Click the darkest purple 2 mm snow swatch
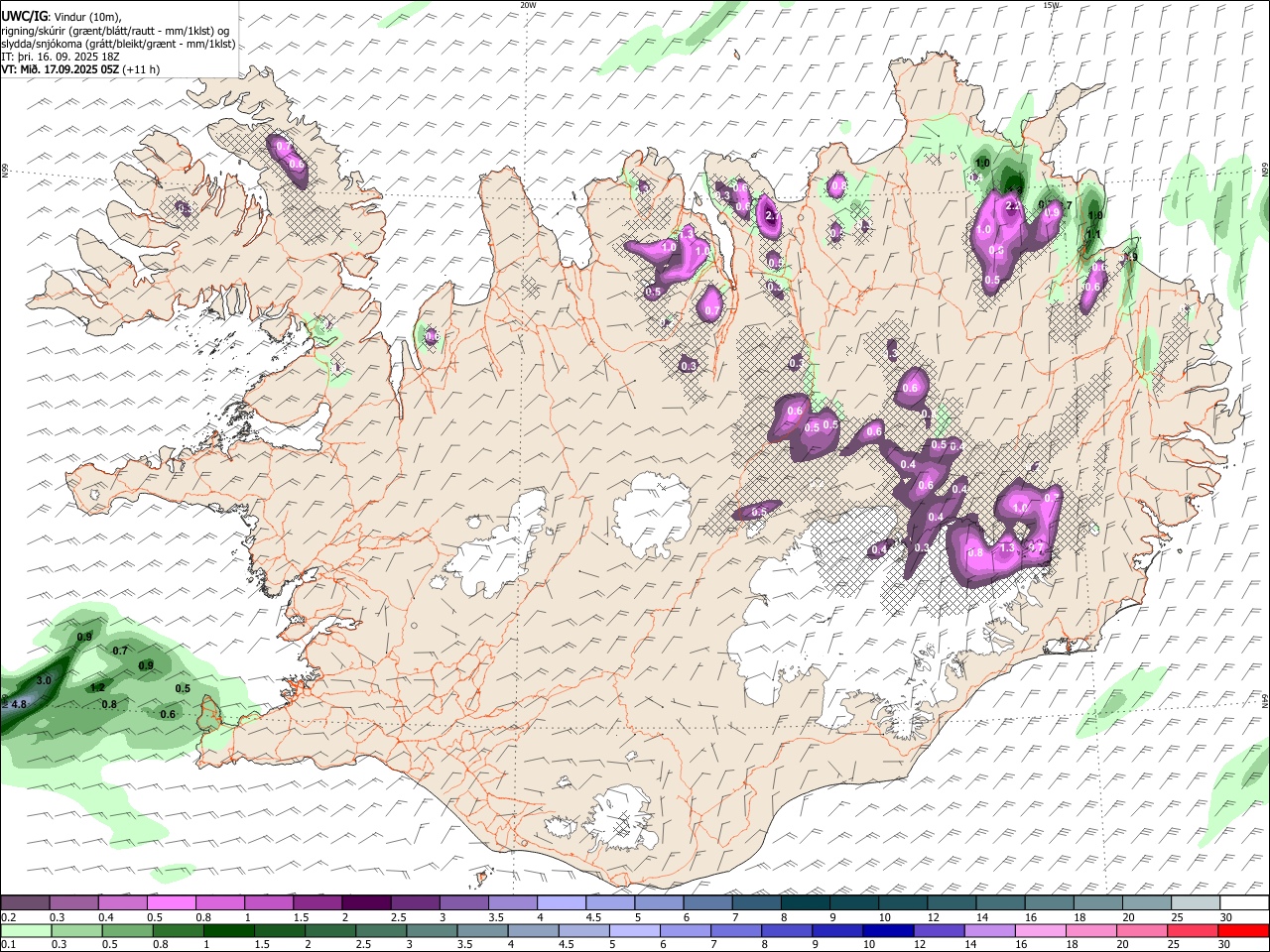The image size is (1270, 952). tap(365, 902)
